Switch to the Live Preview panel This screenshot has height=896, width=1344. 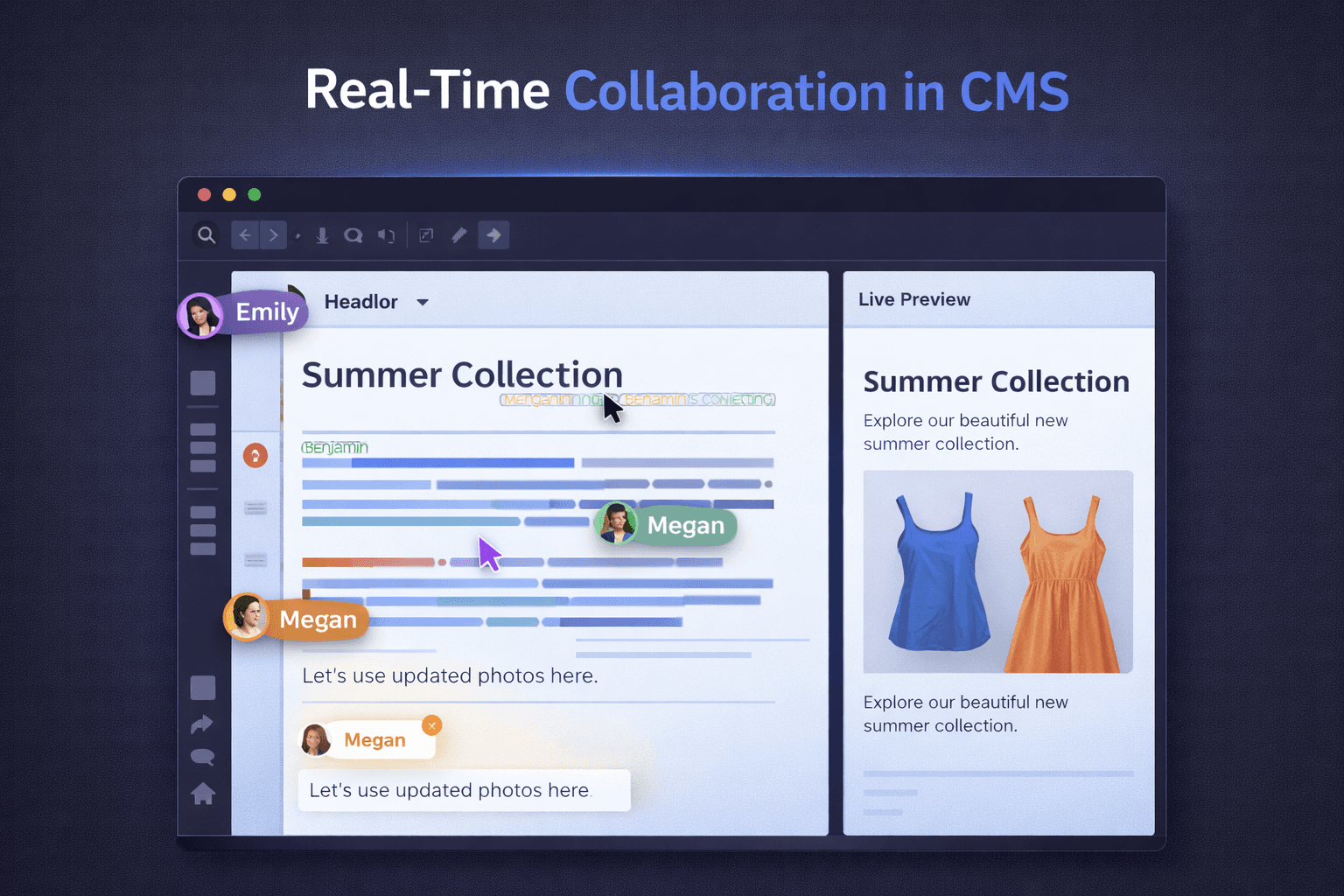[913, 299]
